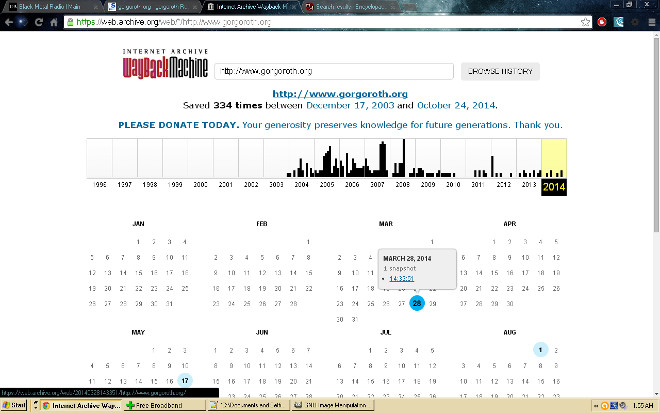Open the Chrome hamburger menu
Image resolution: width=660 pixels, height=413 pixels.
pyautogui.click(x=652, y=22)
